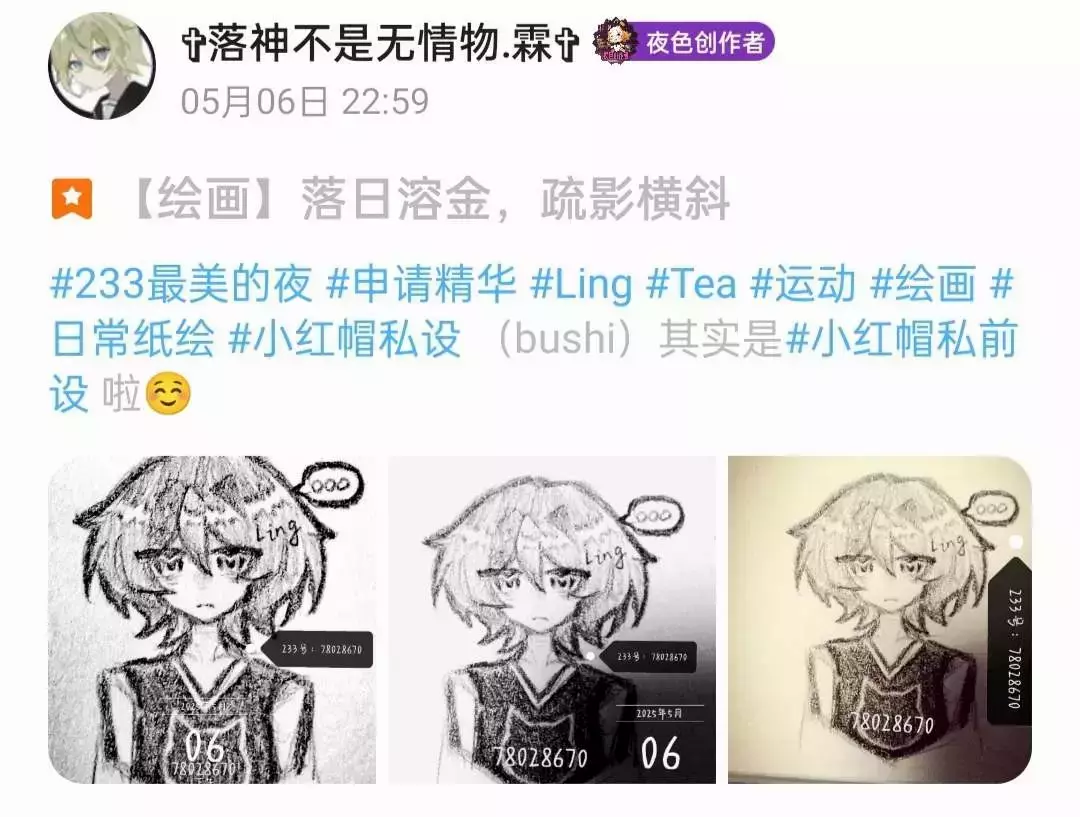Tap the orange featured star badge icon
The width and height of the screenshot is (1080, 817).
(72, 199)
